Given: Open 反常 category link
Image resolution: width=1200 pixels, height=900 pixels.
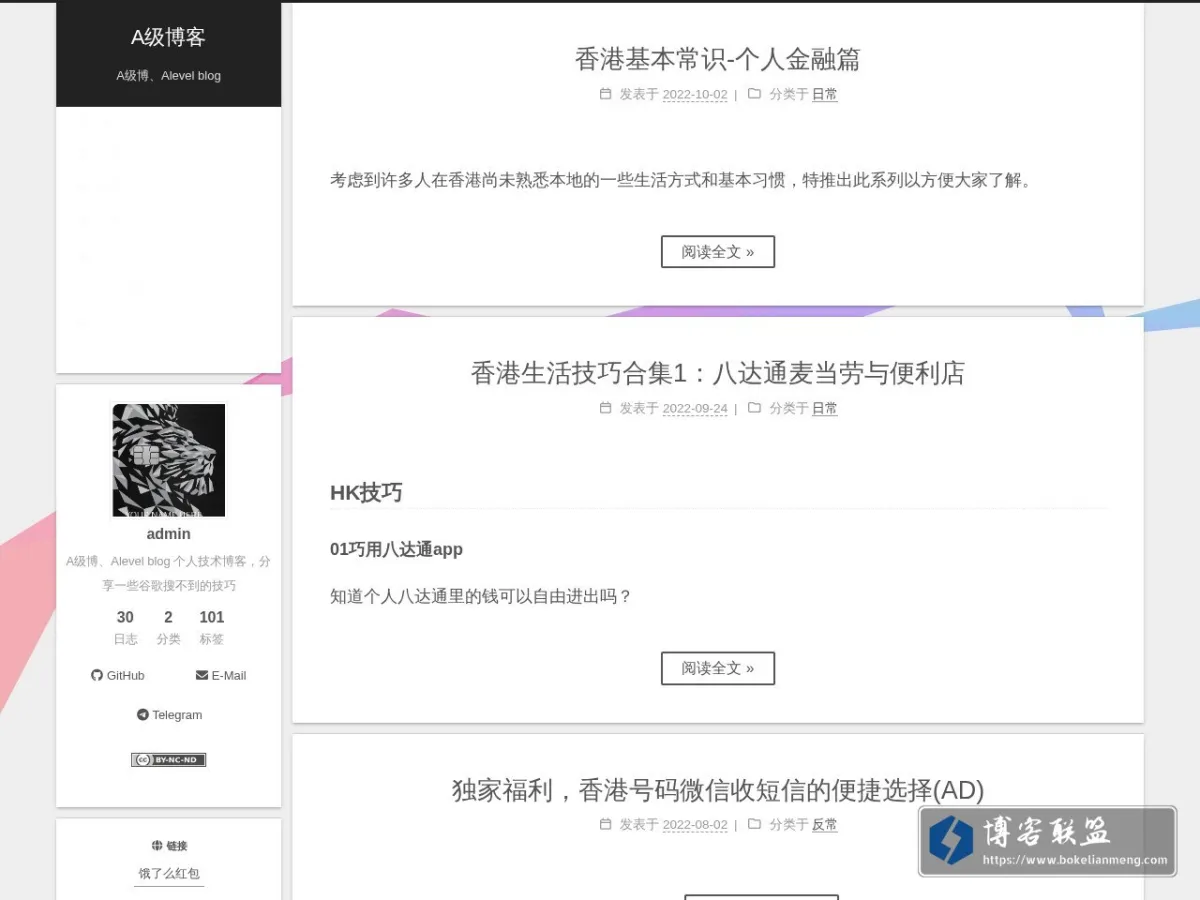Looking at the screenshot, I should [x=824, y=825].
